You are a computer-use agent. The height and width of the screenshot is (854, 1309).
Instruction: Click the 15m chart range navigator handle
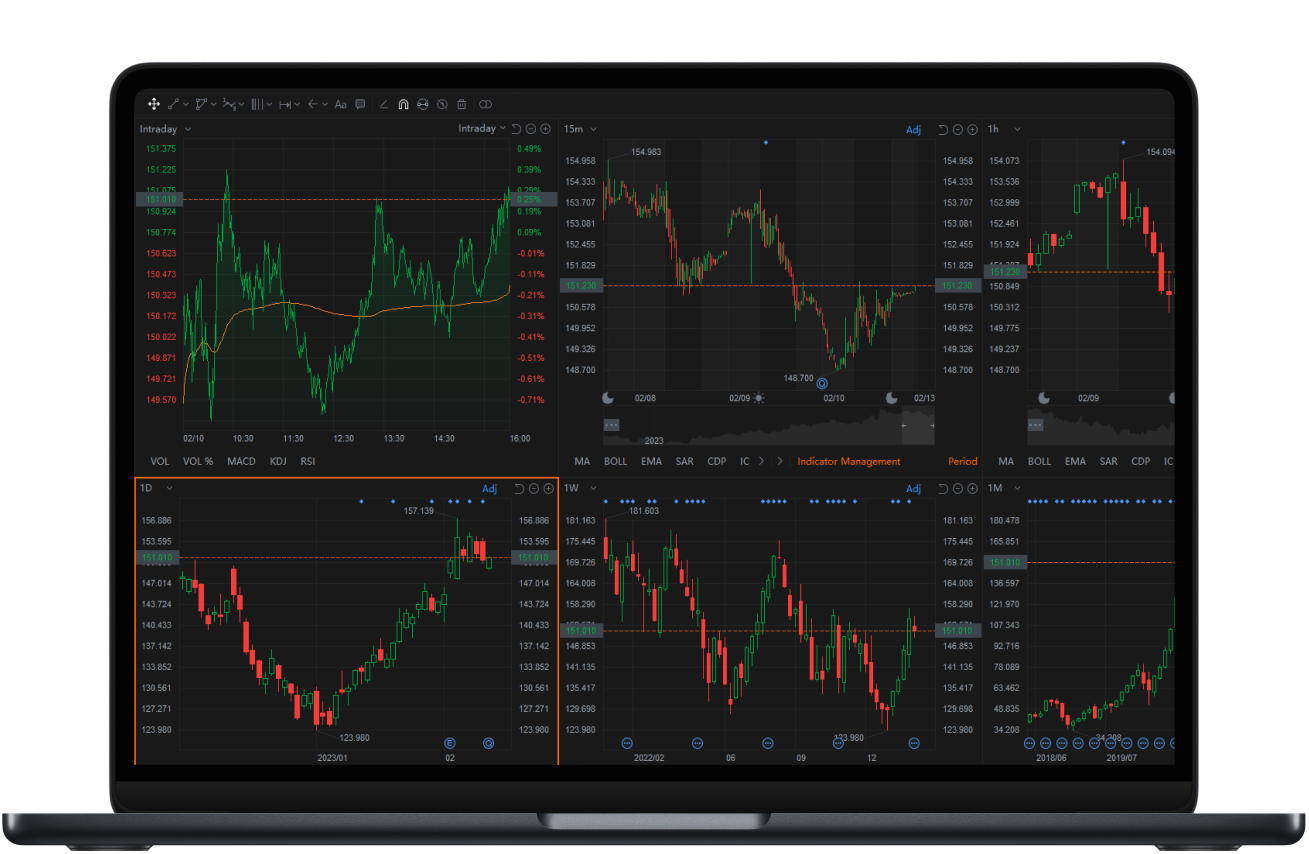click(612, 425)
